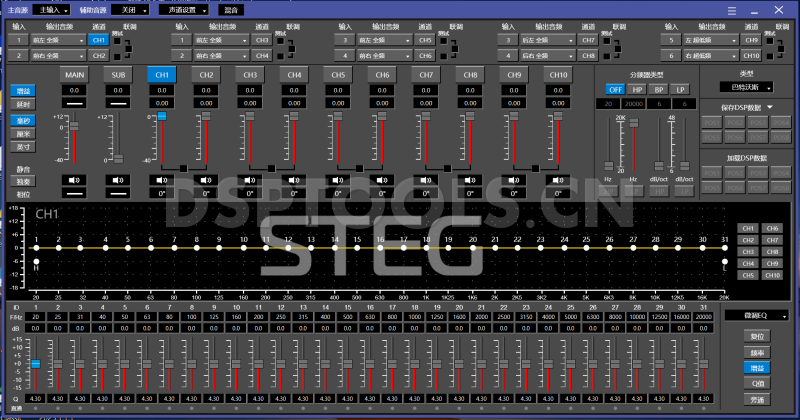Open the 主输入 main source dropdown

point(49,9)
